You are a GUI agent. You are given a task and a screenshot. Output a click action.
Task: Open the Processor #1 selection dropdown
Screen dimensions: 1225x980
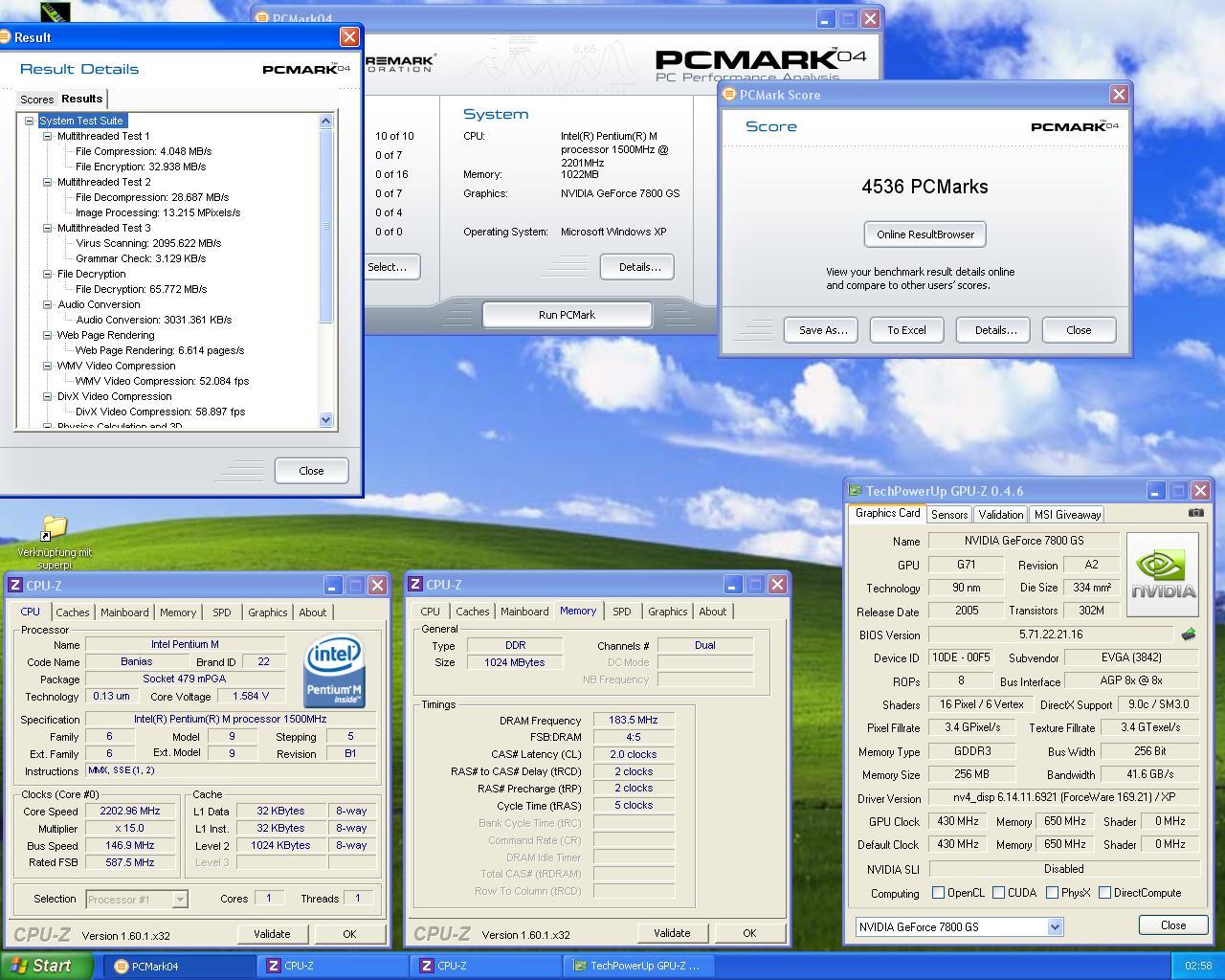[x=179, y=900]
